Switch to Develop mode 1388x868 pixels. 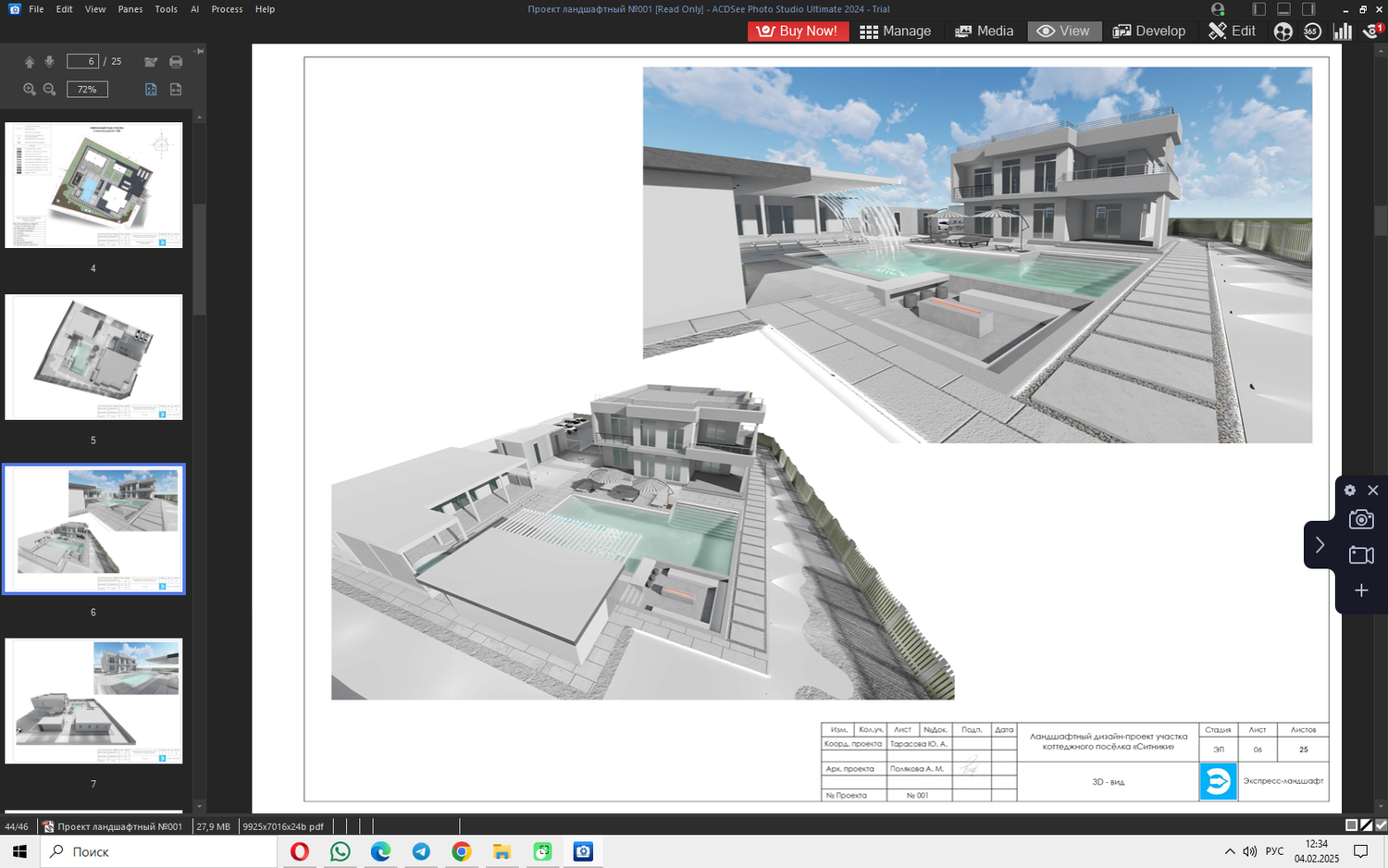[1149, 31]
